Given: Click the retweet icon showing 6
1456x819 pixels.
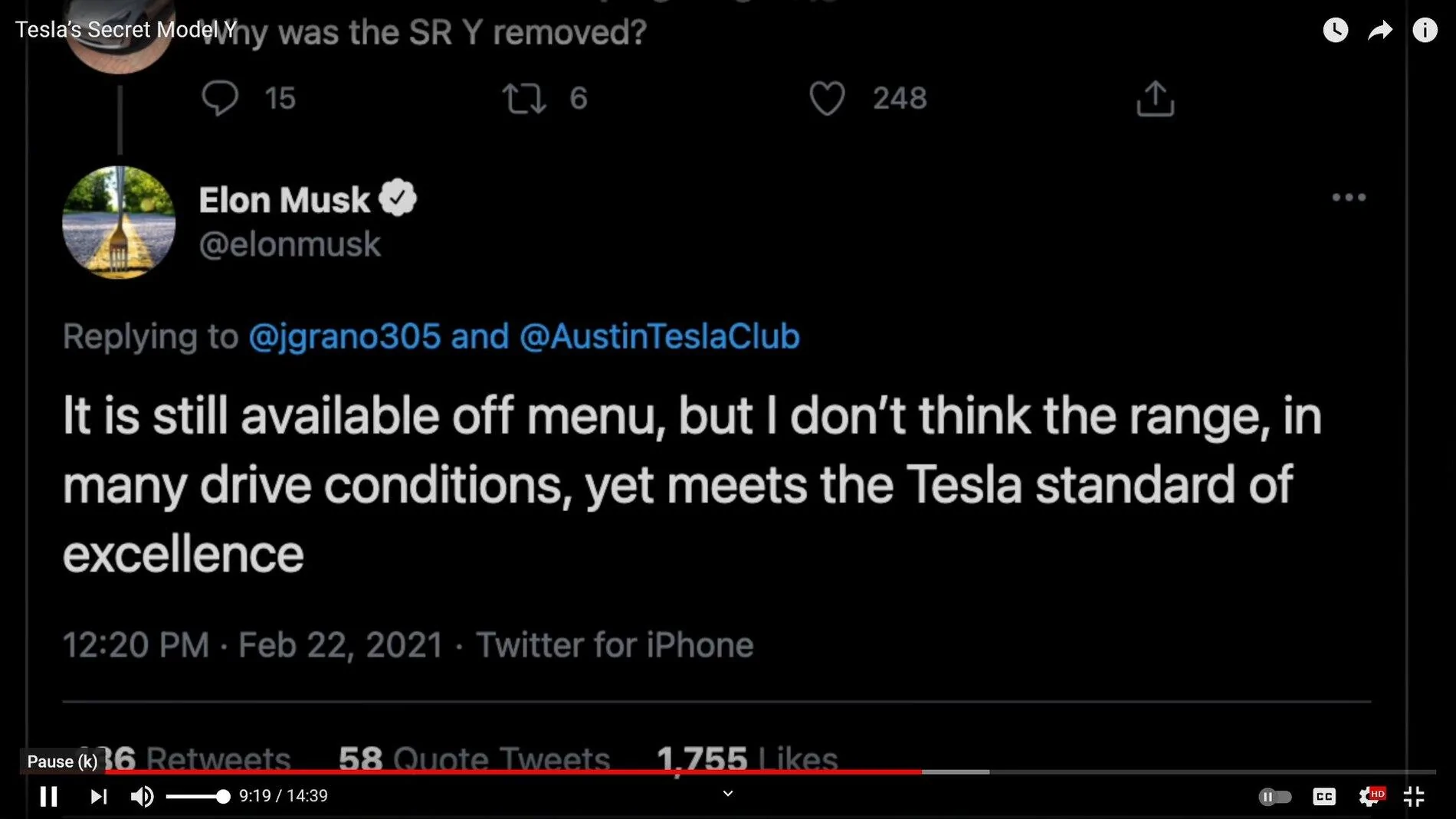Looking at the screenshot, I should [524, 99].
